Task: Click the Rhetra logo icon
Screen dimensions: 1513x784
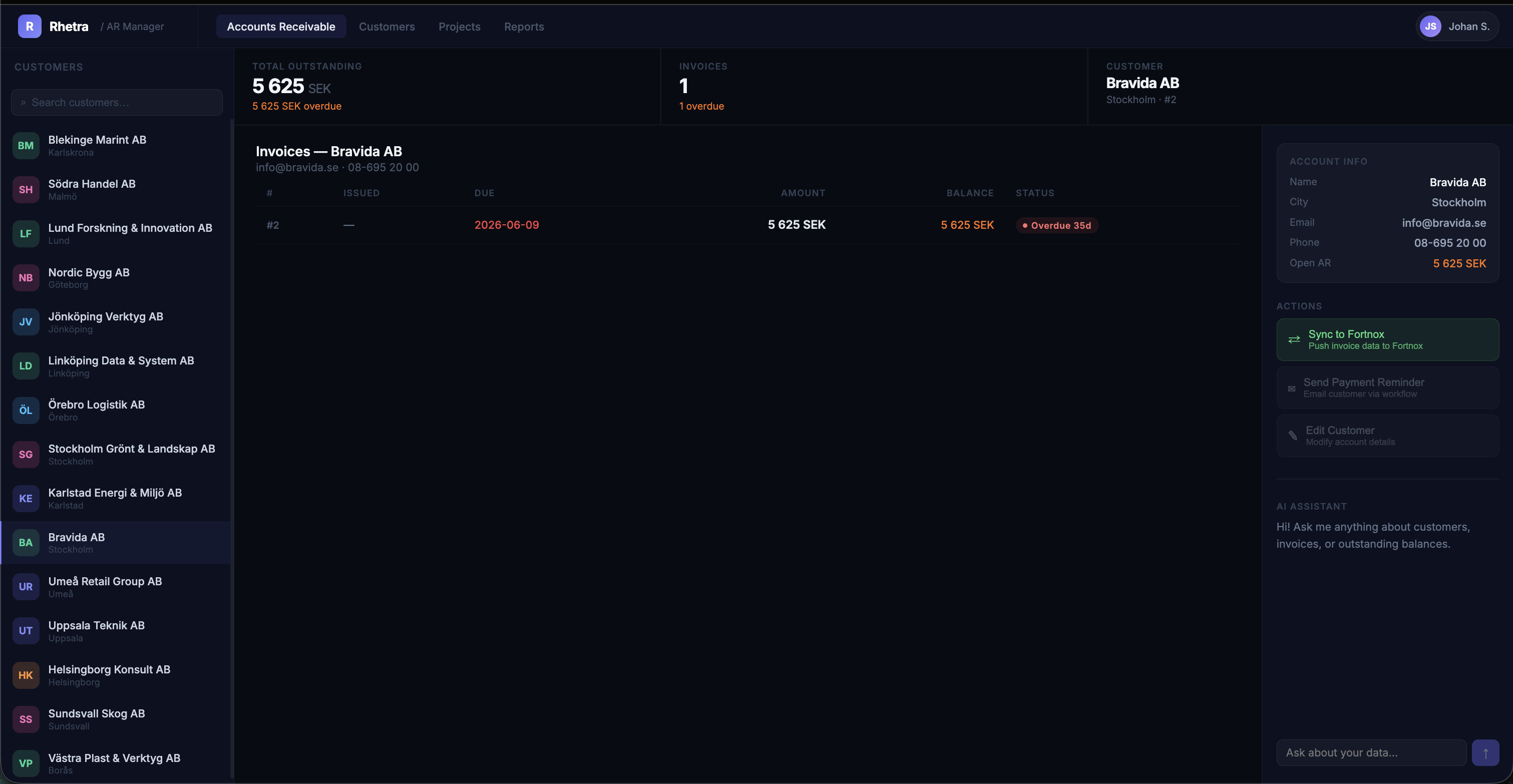Action: click(x=30, y=27)
